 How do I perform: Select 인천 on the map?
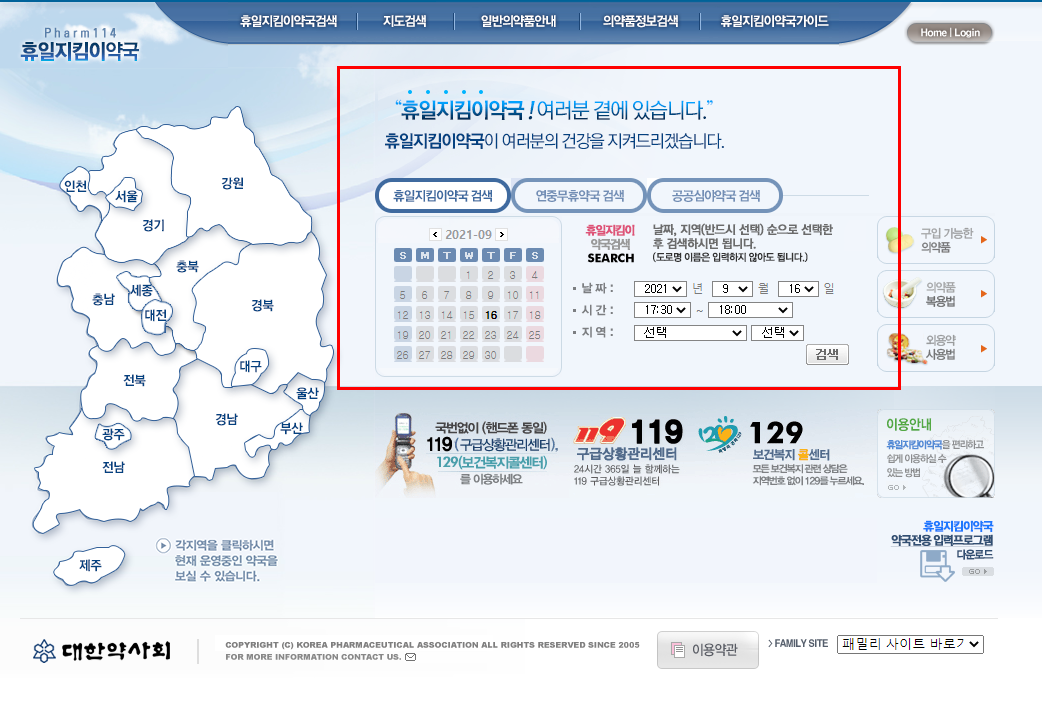[x=75, y=185]
